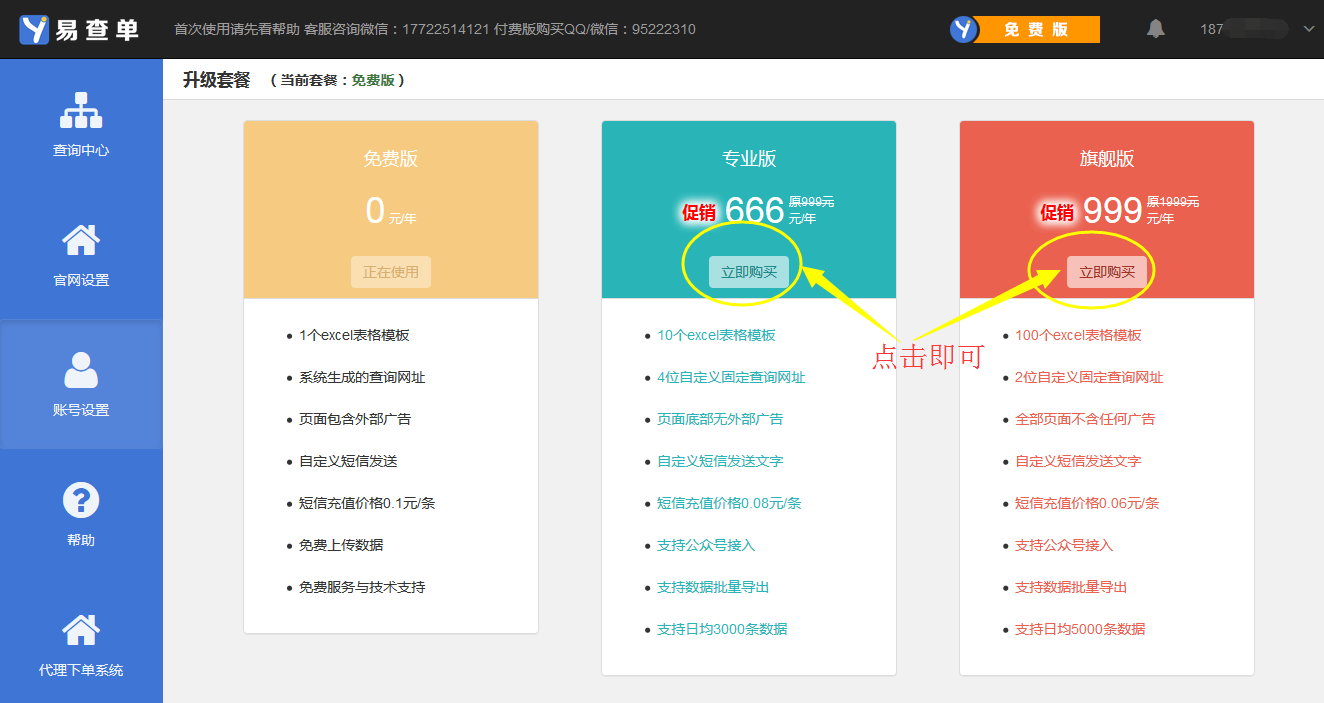The height and width of the screenshot is (703, 1324).
Task: Open 代理下单系统 house icon in sidebar
Action: click(x=81, y=630)
